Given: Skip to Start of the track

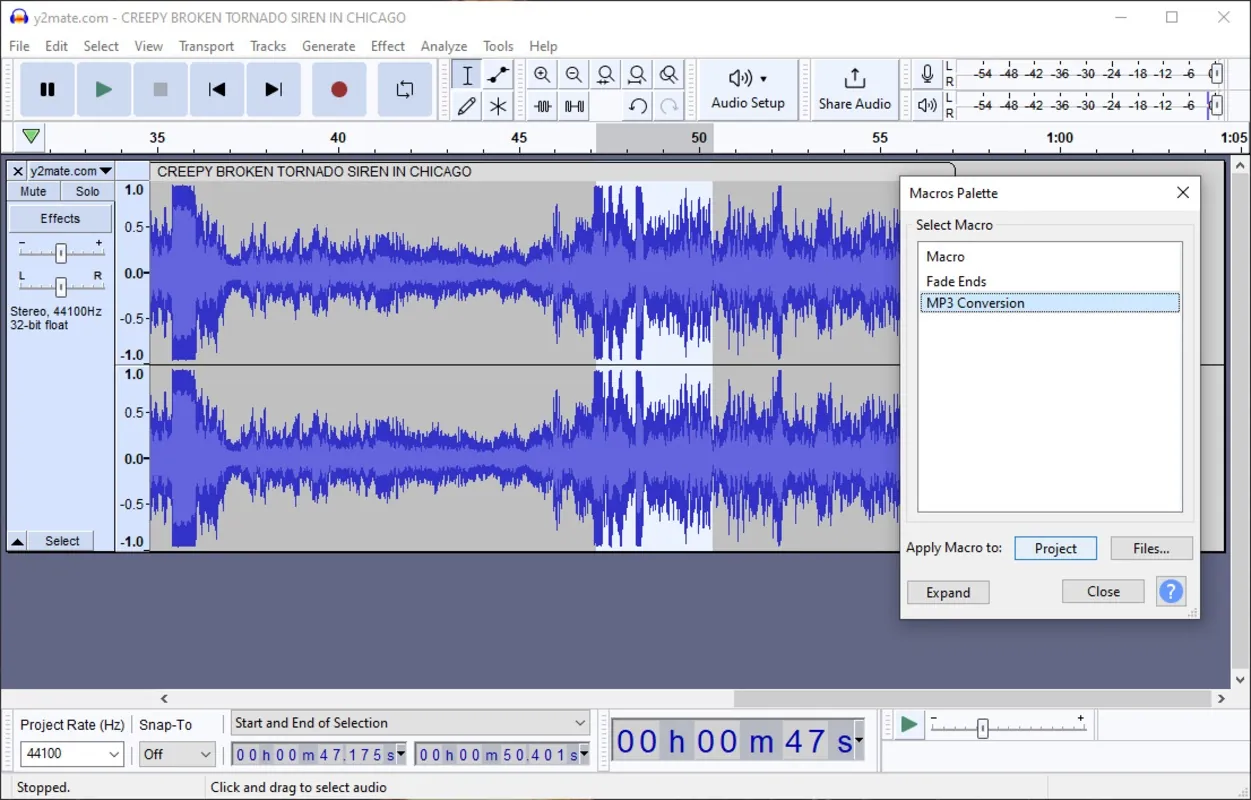Looking at the screenshot, I should (x=217, y=90).
